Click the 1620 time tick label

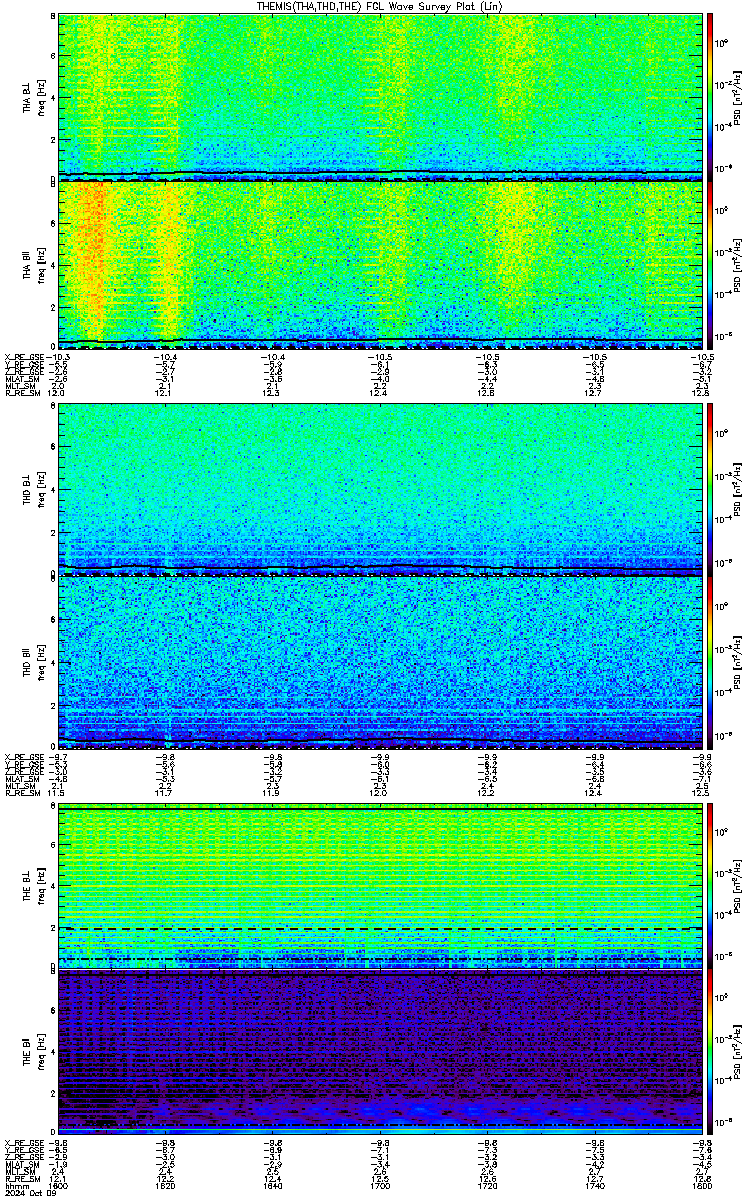coord(165,1186)
